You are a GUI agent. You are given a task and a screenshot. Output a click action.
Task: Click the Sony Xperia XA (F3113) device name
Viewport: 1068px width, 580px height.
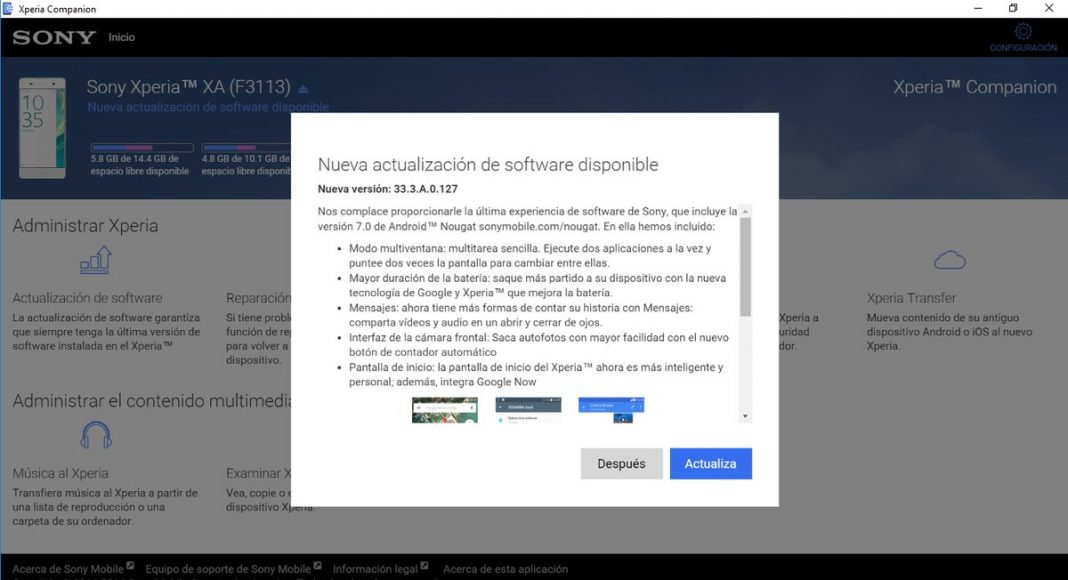point(189,87)
